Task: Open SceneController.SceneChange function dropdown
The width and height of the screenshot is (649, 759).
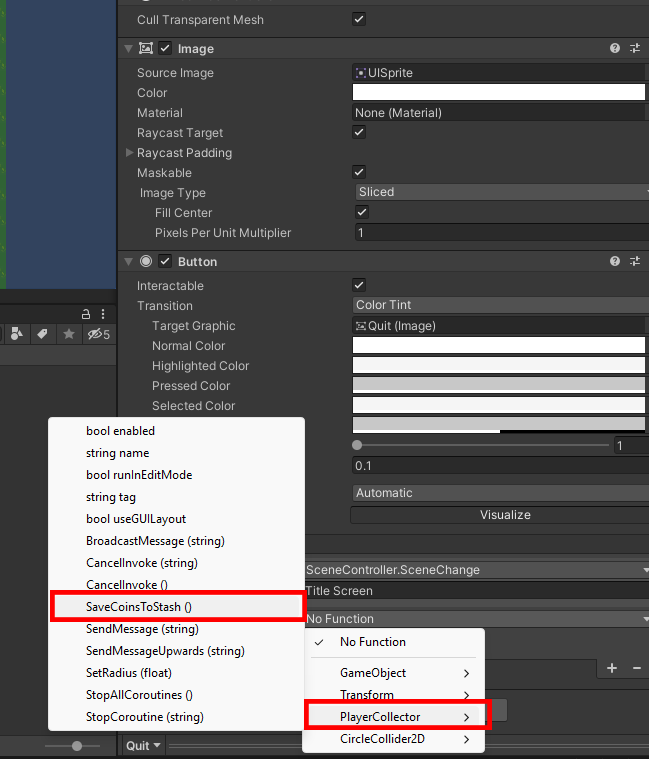Action: coord(477,570)
